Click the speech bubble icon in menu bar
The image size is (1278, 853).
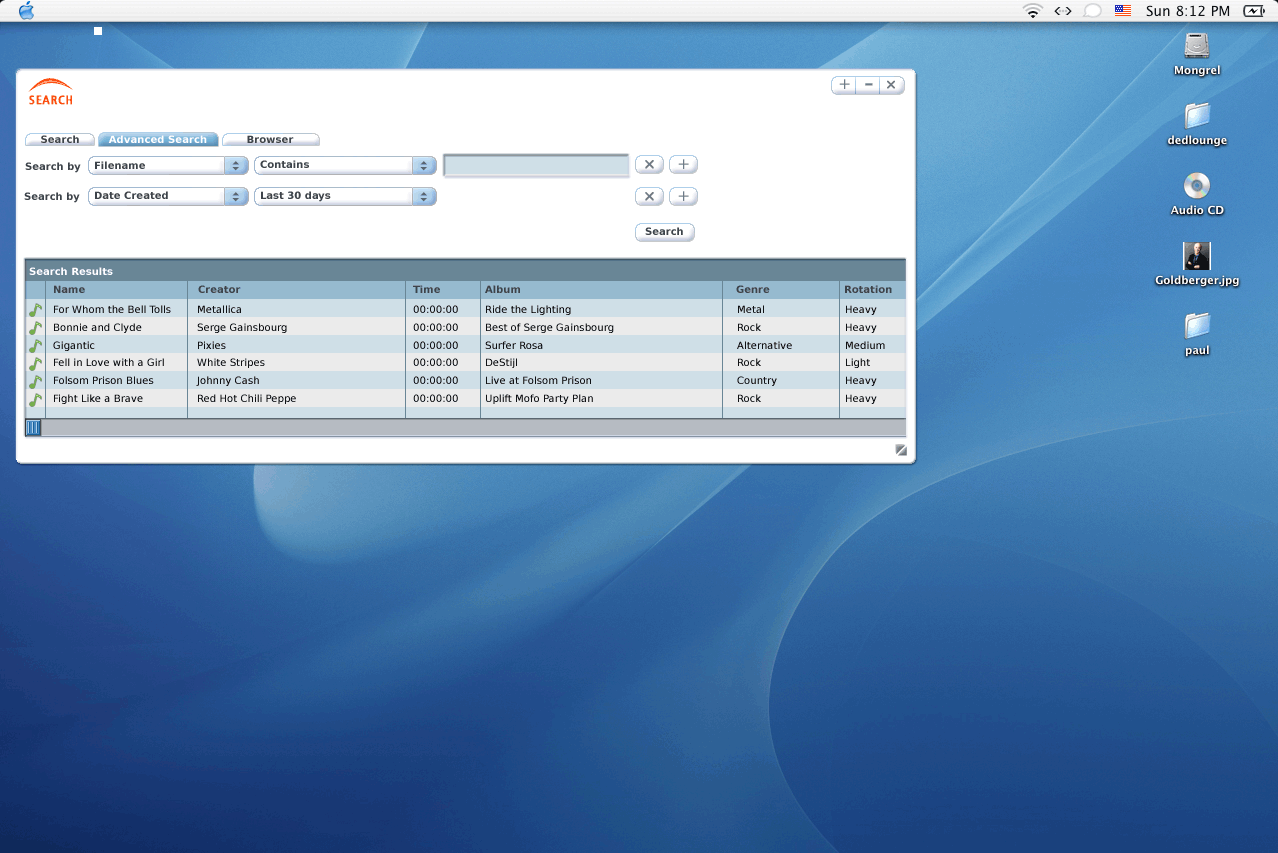point(1093,11)
